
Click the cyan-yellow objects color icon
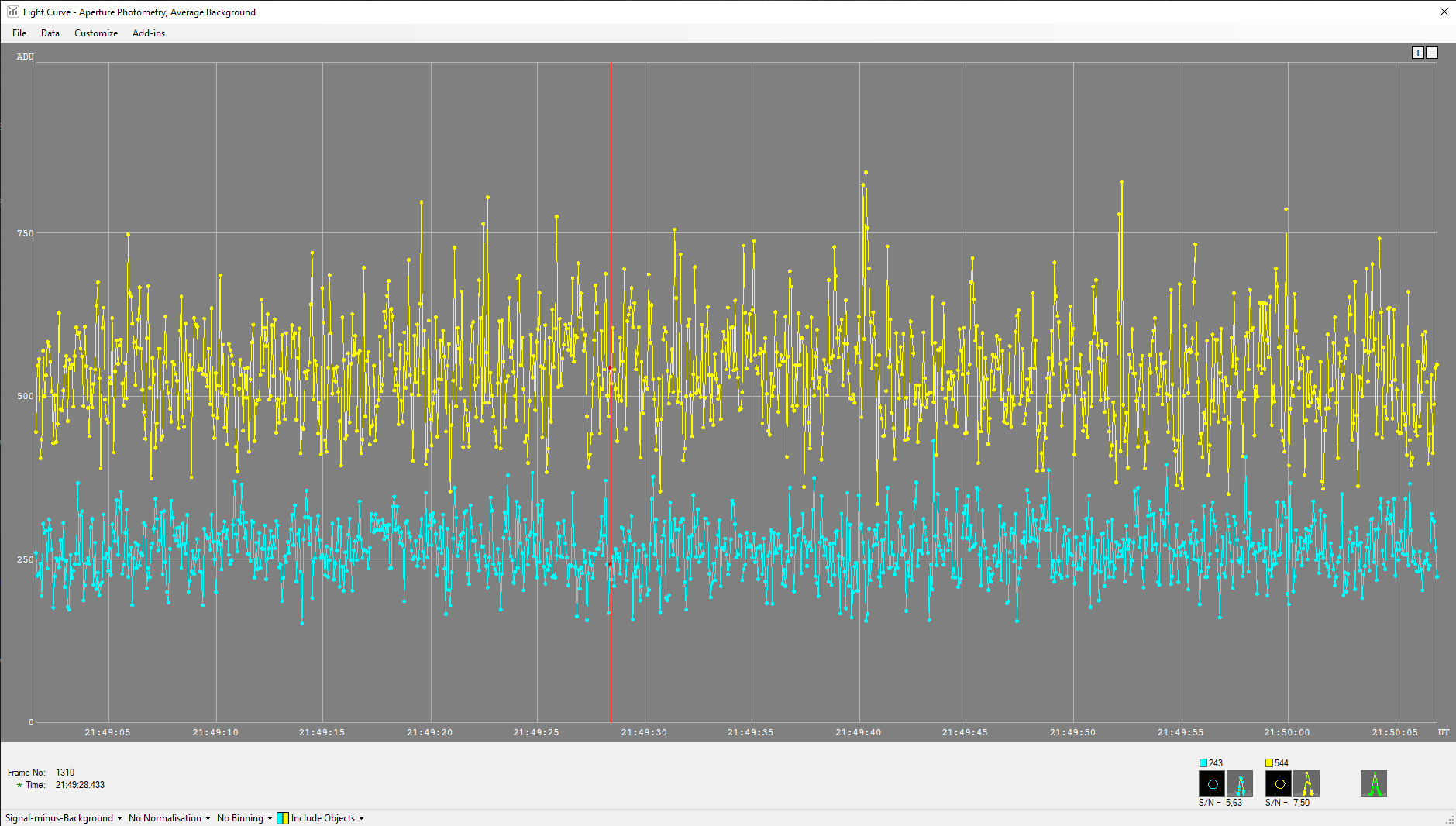coord(283,818)
